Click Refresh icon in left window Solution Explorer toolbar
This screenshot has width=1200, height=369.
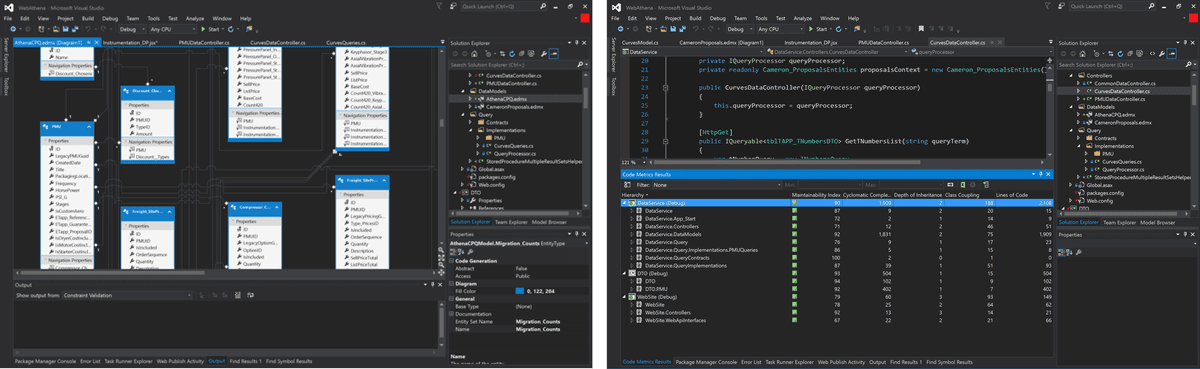coord(512,54)
